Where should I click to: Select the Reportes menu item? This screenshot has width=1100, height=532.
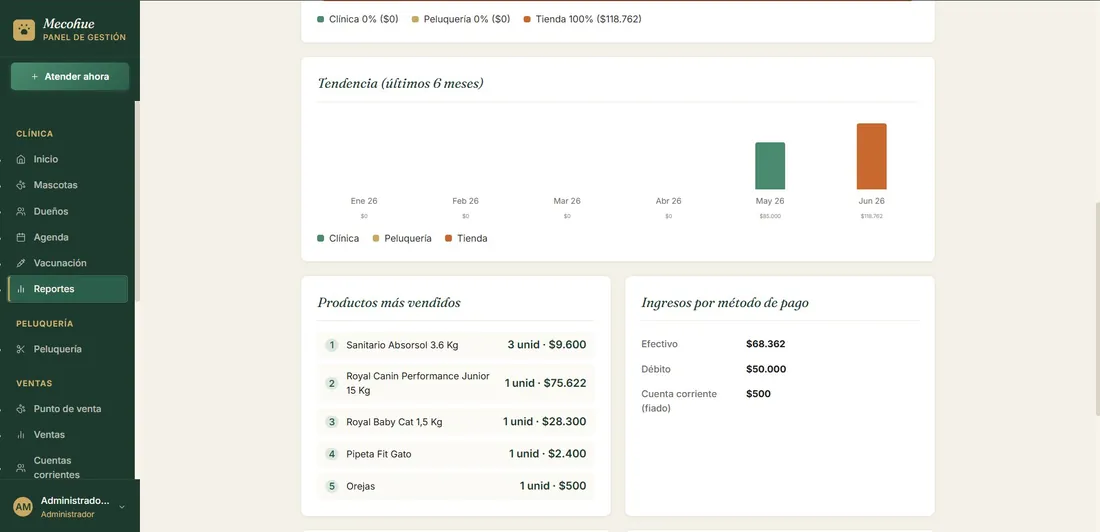pos(68,289)
